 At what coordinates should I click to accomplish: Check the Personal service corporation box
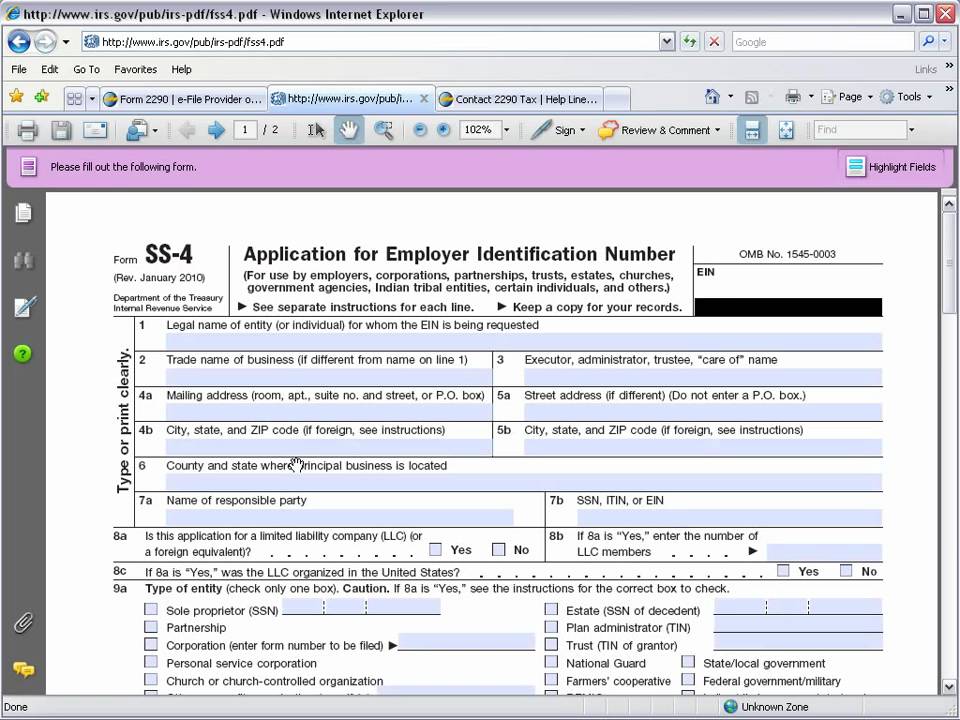coord(151,662)
